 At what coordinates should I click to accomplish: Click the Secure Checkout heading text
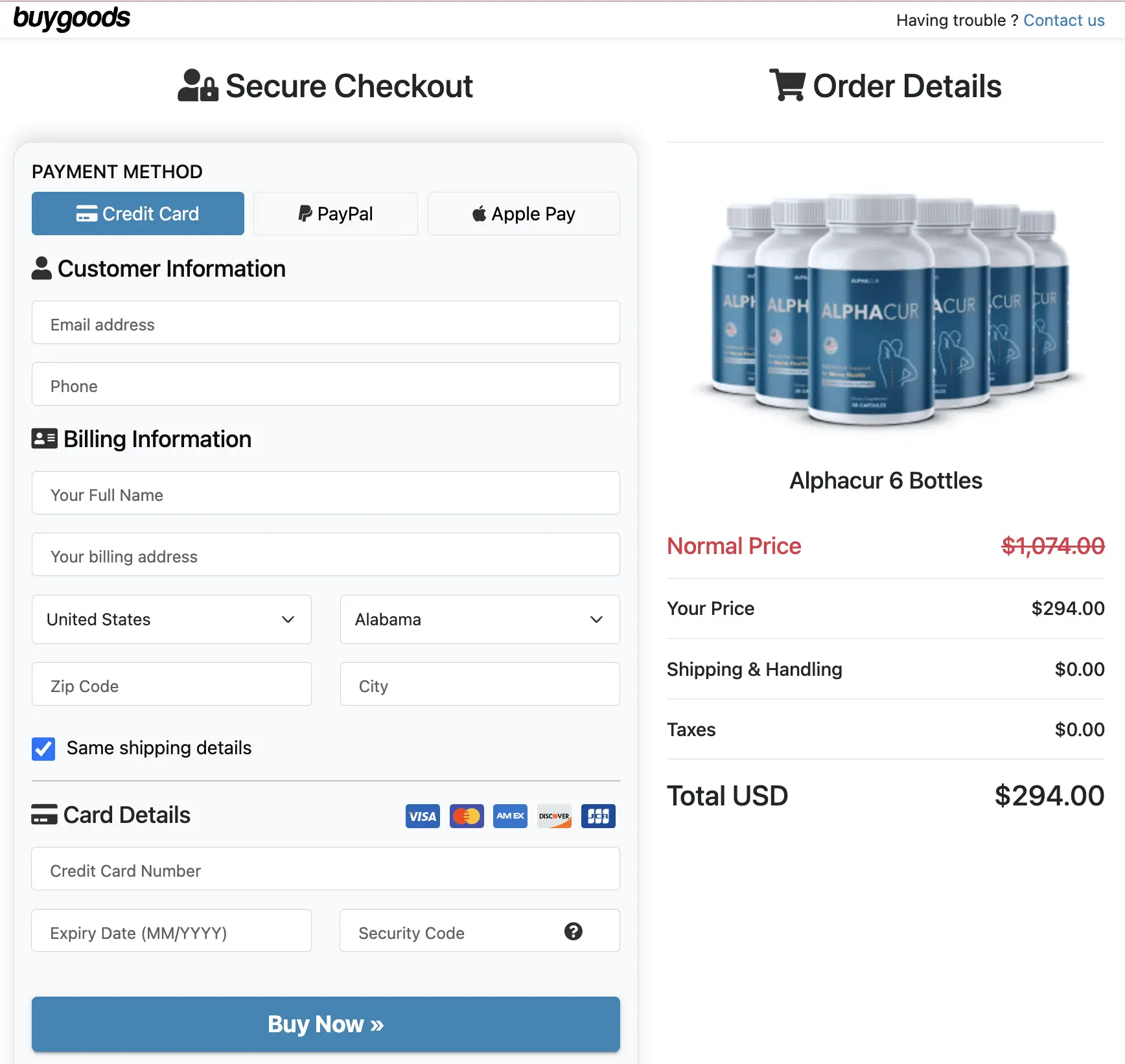pos(349,86)
